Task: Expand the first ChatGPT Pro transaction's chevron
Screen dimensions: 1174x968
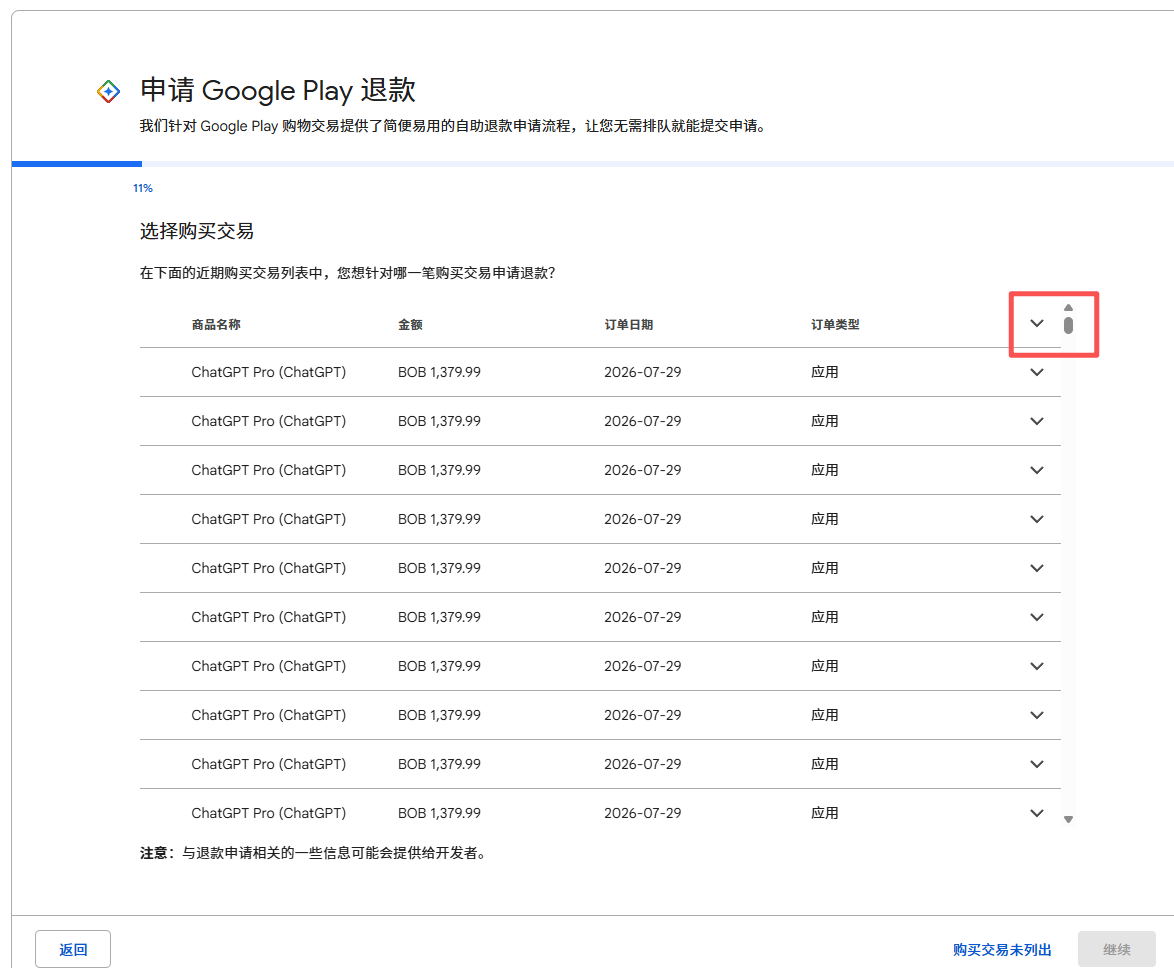Action: (x=1036, y=372)
